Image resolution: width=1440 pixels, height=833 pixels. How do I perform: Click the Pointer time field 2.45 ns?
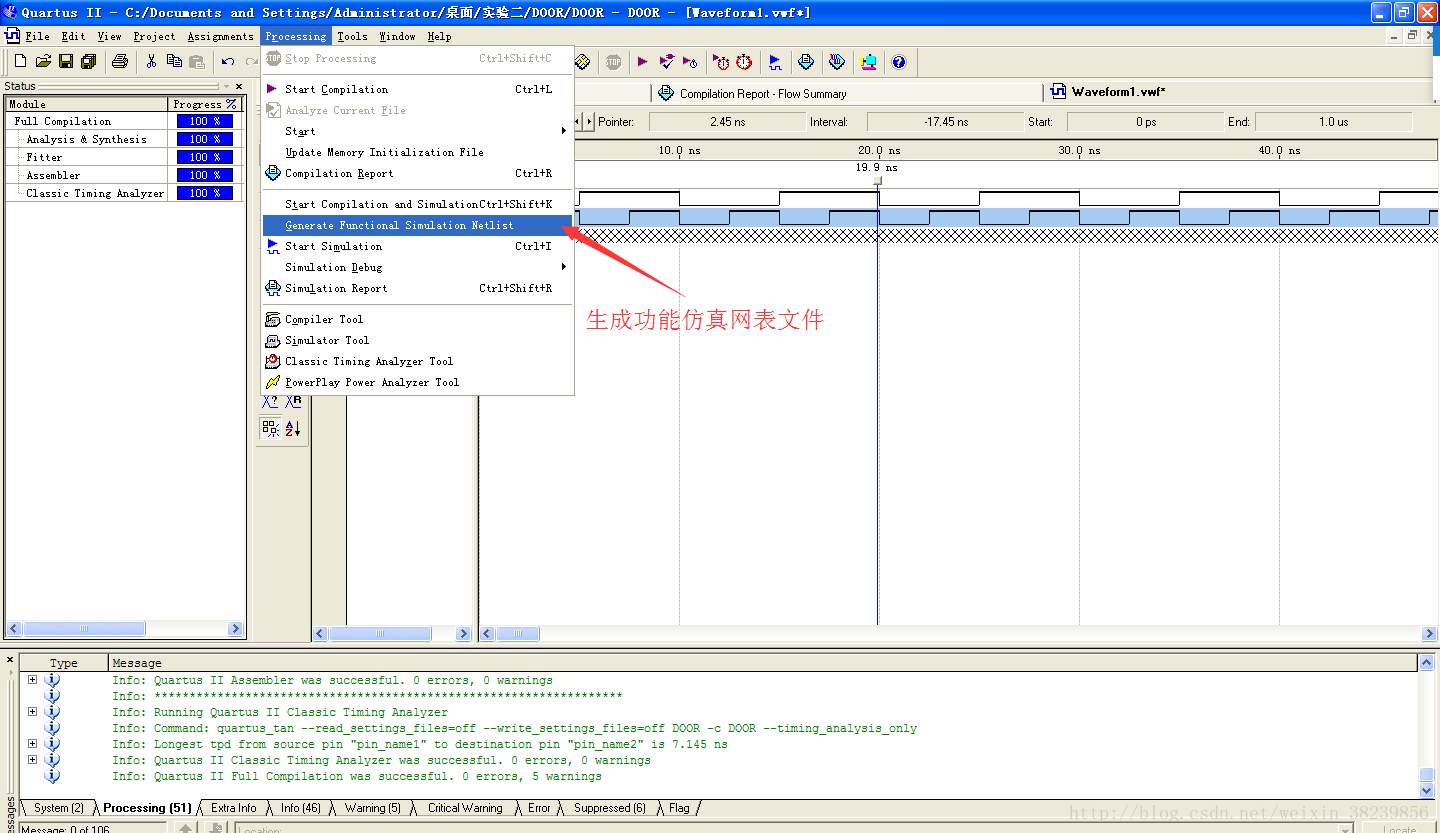tap(727, 122)
